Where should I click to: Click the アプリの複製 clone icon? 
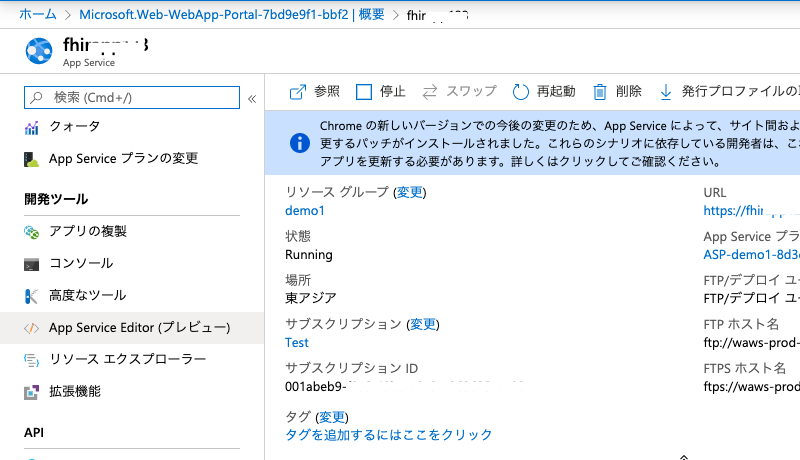click(32, 233)
